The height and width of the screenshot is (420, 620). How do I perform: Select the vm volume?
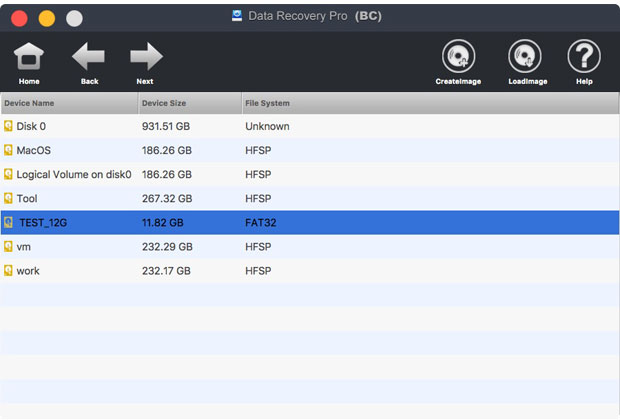23,247
